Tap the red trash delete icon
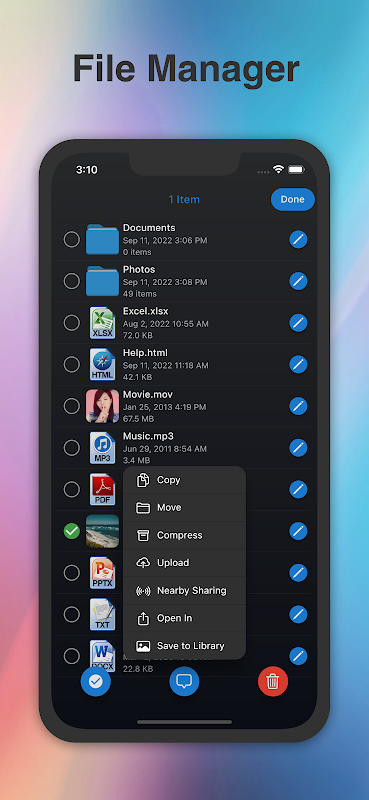369x800 pixels. point(273,681)
